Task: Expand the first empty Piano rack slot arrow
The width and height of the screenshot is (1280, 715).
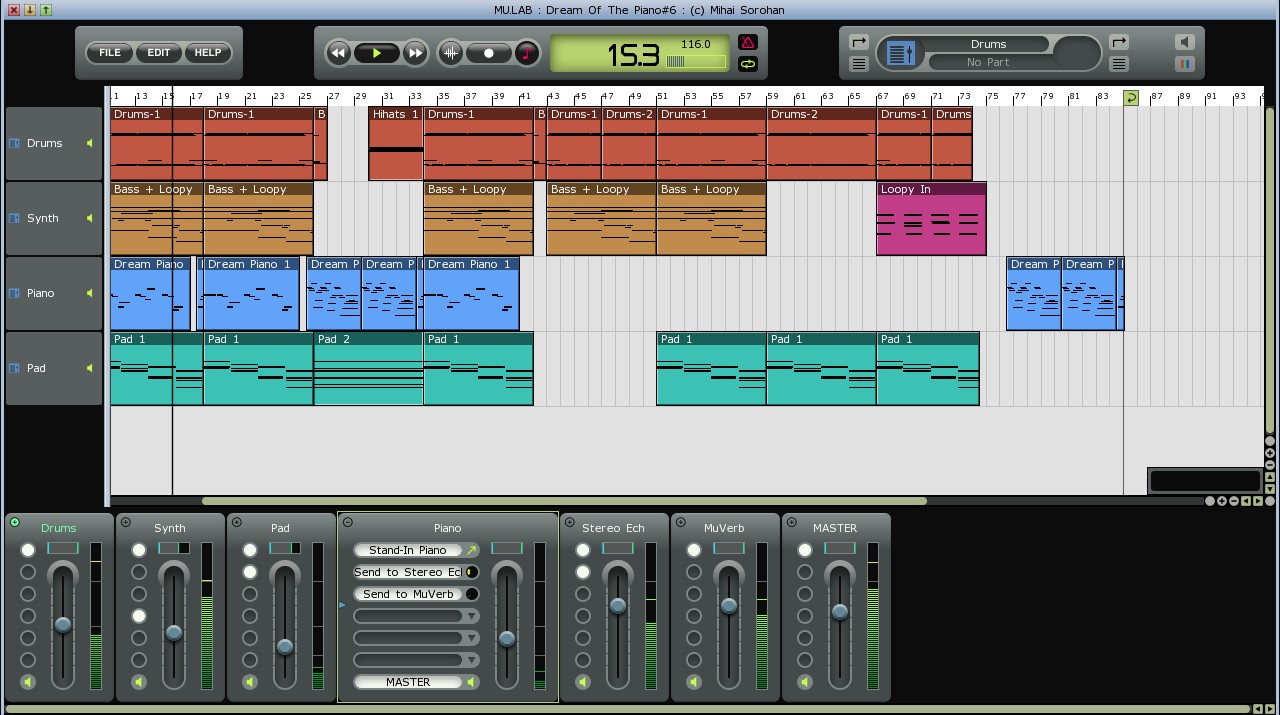Action: 471,616
